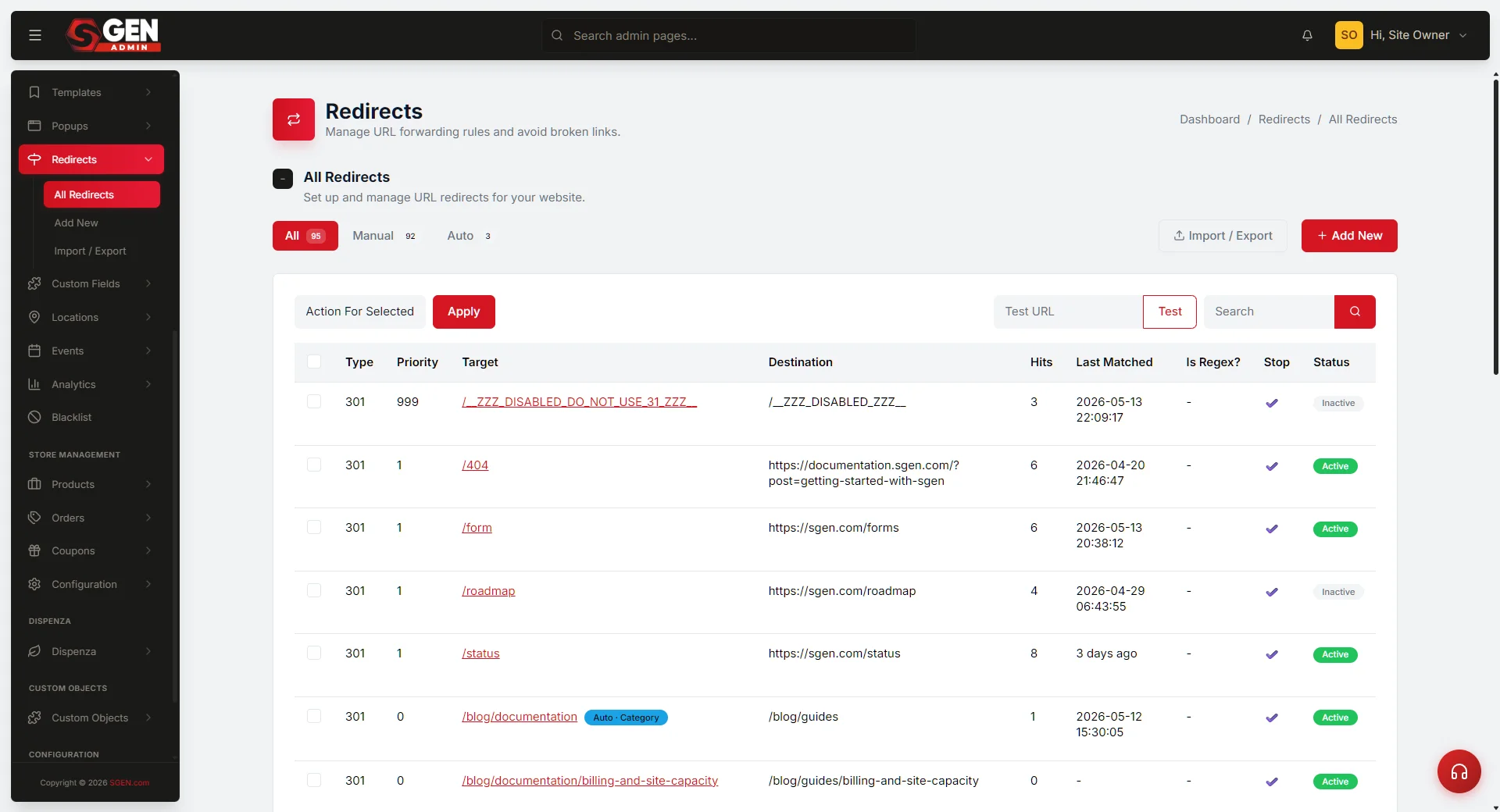Check the /404 row checkbox
The image size is (1500, 812).
314,465
